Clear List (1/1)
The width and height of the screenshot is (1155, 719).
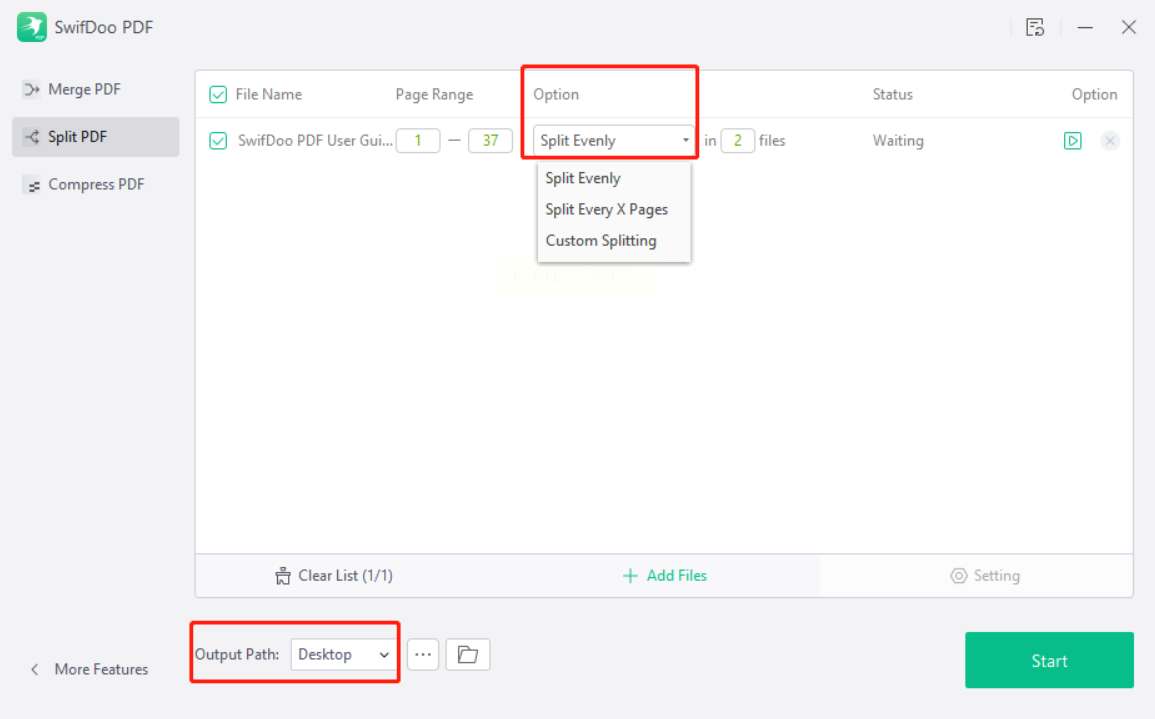334,575
